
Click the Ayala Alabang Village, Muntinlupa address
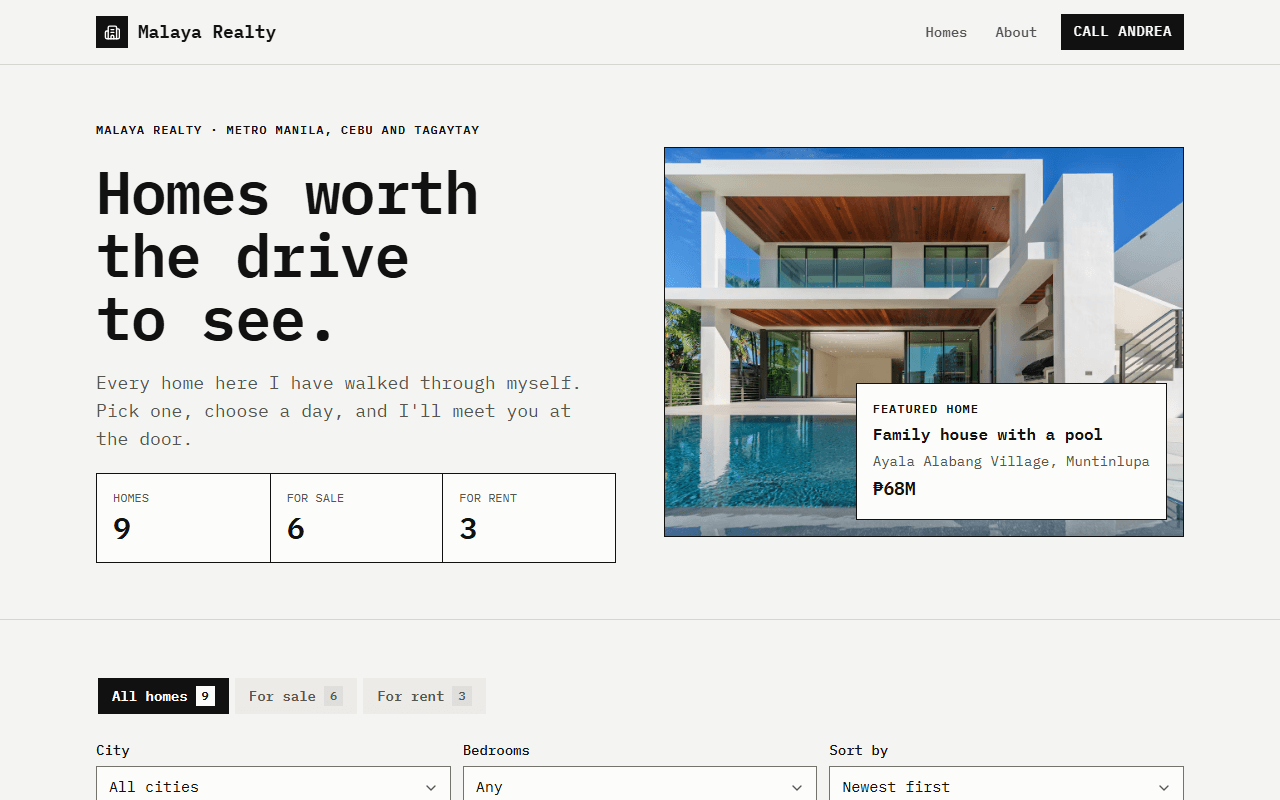(1011, 462)
